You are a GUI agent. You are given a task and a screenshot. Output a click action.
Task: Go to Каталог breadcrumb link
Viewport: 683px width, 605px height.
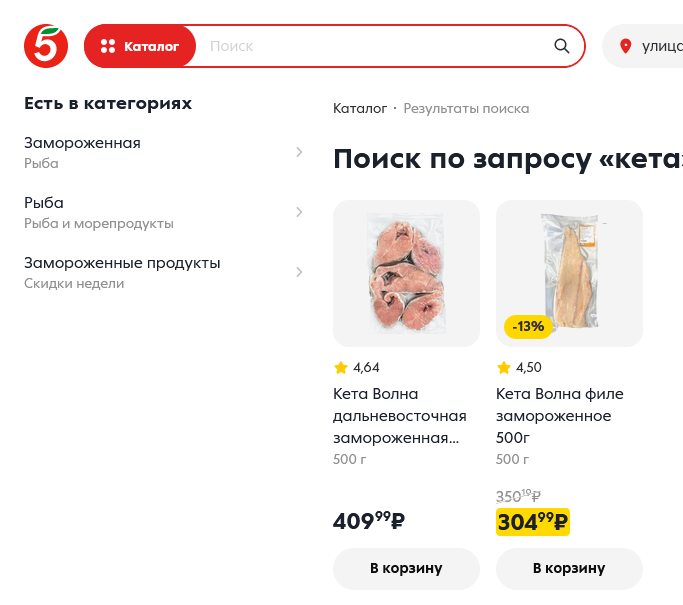pos(360,108)
